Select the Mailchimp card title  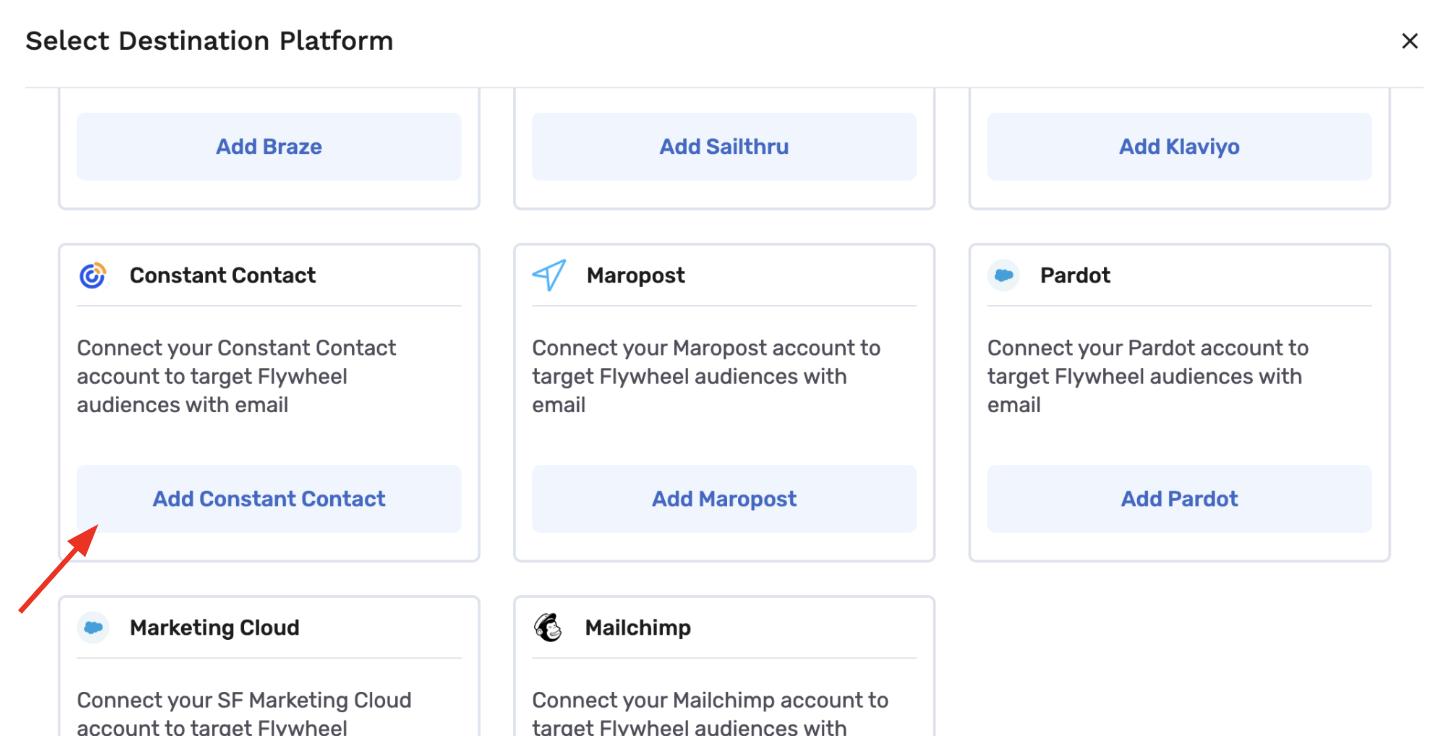[x=638, y=628]
